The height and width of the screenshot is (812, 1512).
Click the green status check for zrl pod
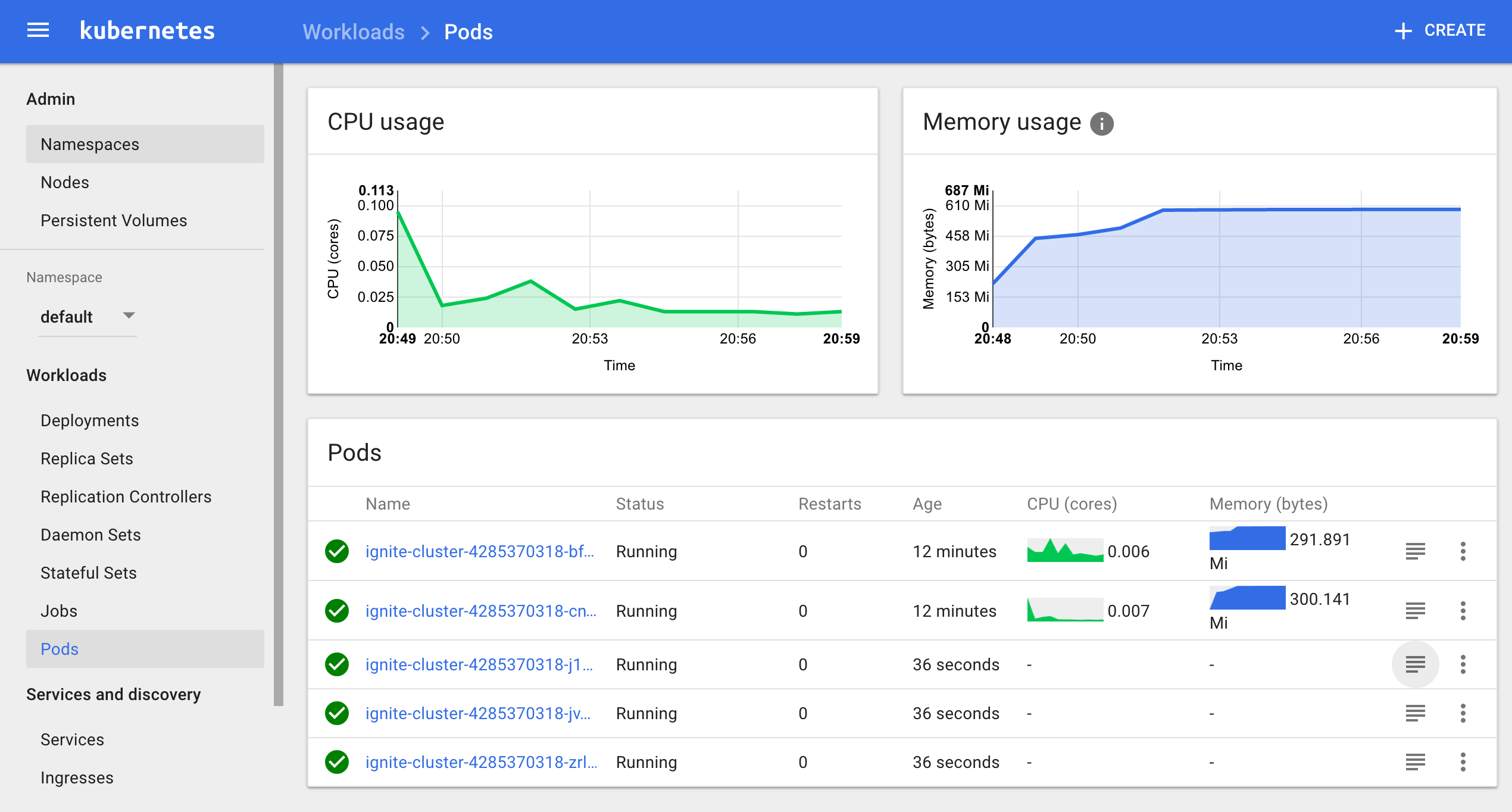[337, 762]
